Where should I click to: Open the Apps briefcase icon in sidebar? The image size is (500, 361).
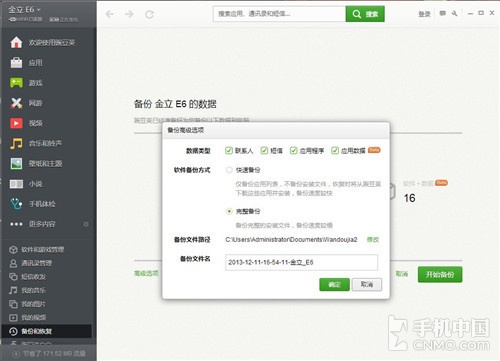[16, 63]
